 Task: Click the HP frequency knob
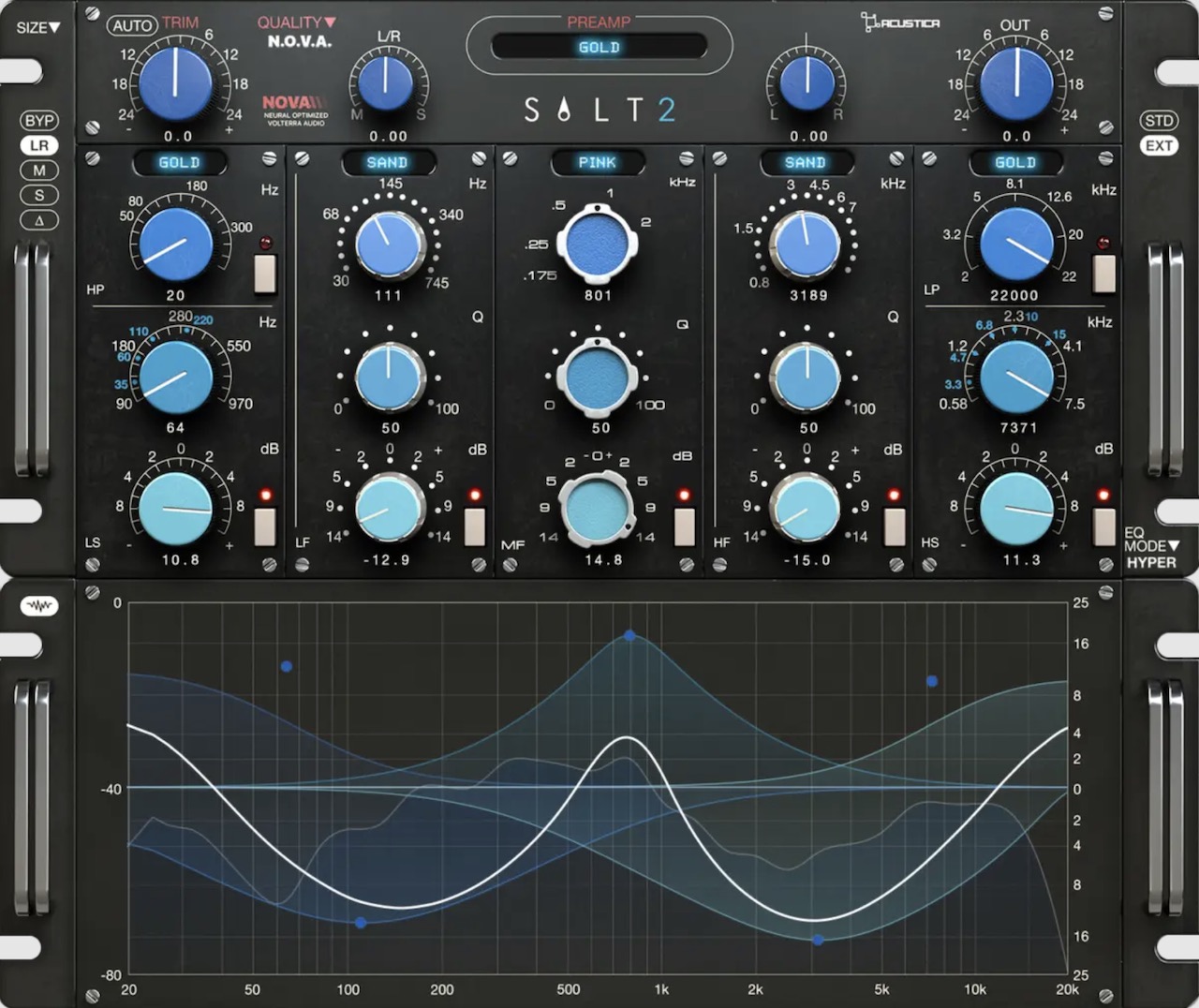176,244
